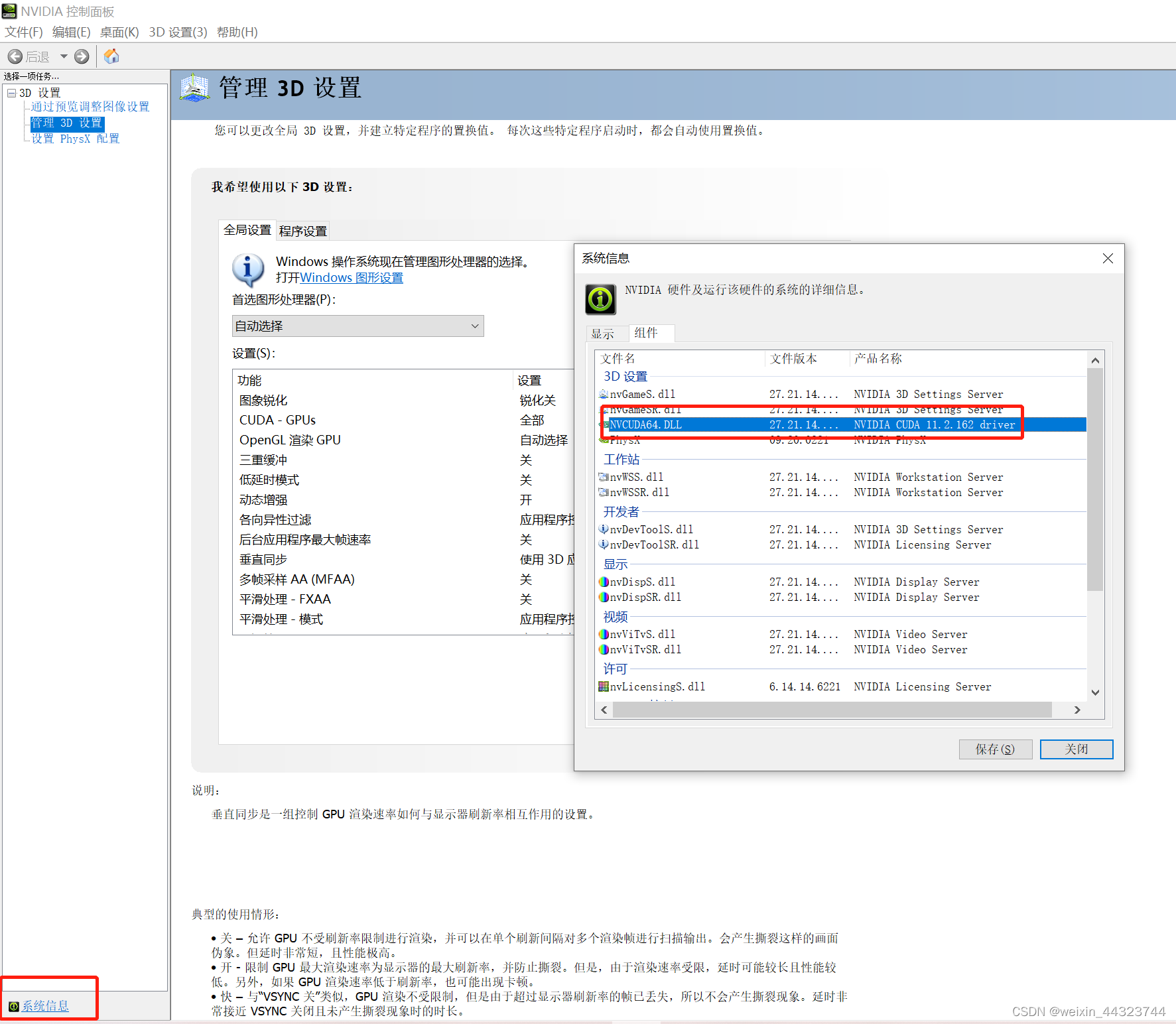Viewport: 1176px width, 1024px height.
Task: Click vertical scrollbar down arrow in component list
Action: 1095,692
